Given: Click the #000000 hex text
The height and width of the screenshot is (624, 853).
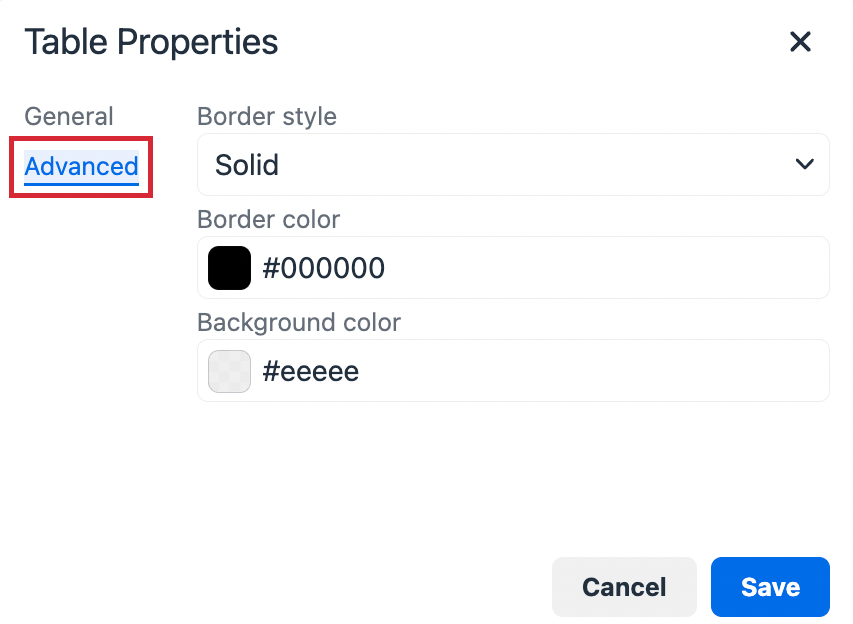Looking at the screenshot, I should pos(323,268).
